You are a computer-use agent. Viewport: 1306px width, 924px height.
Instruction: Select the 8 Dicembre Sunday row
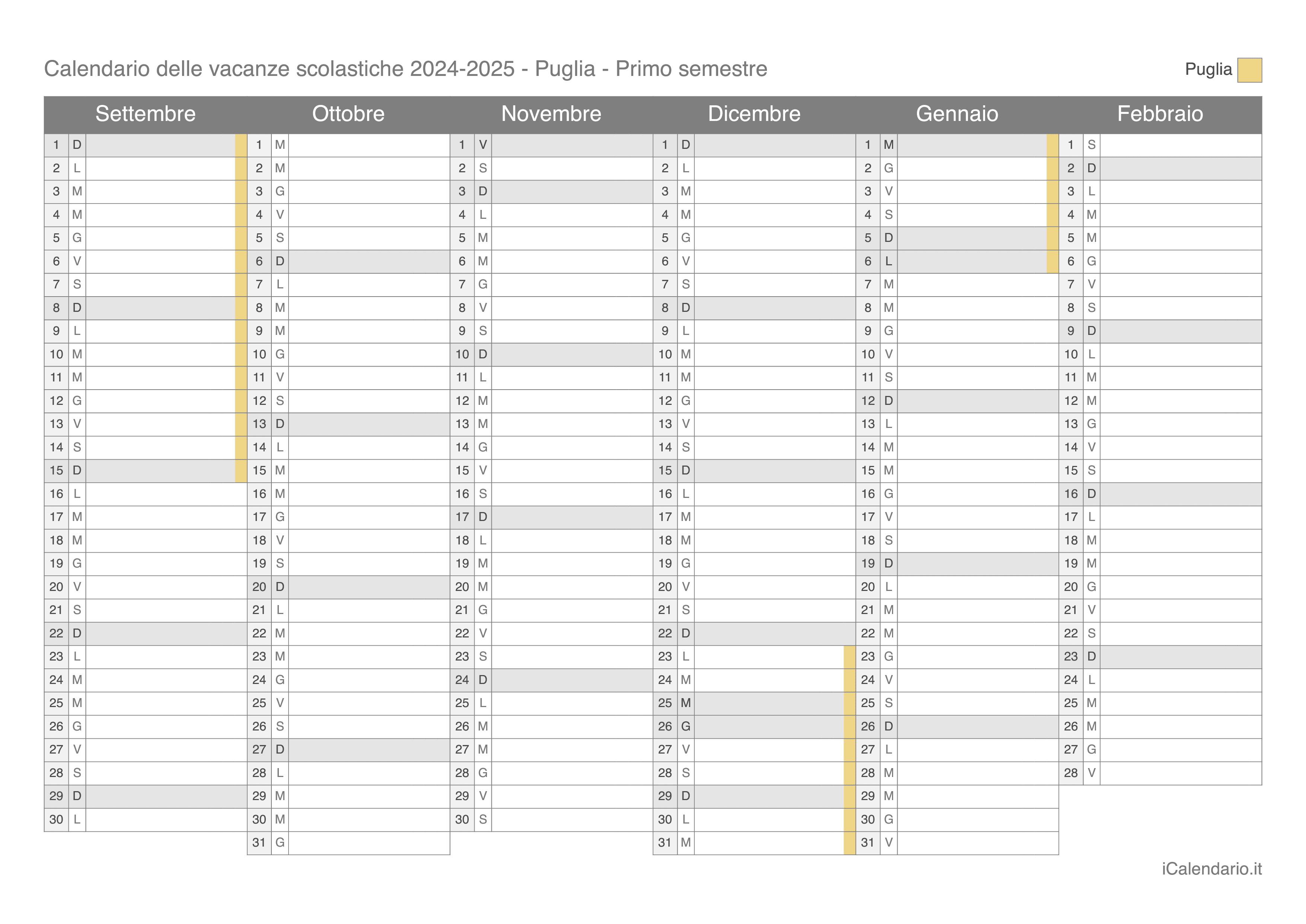[x=754, y=308]
